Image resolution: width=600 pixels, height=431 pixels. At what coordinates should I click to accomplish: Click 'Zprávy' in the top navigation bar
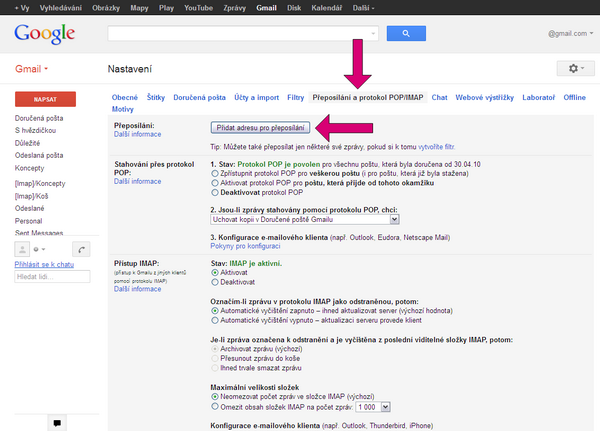point(235,8)
